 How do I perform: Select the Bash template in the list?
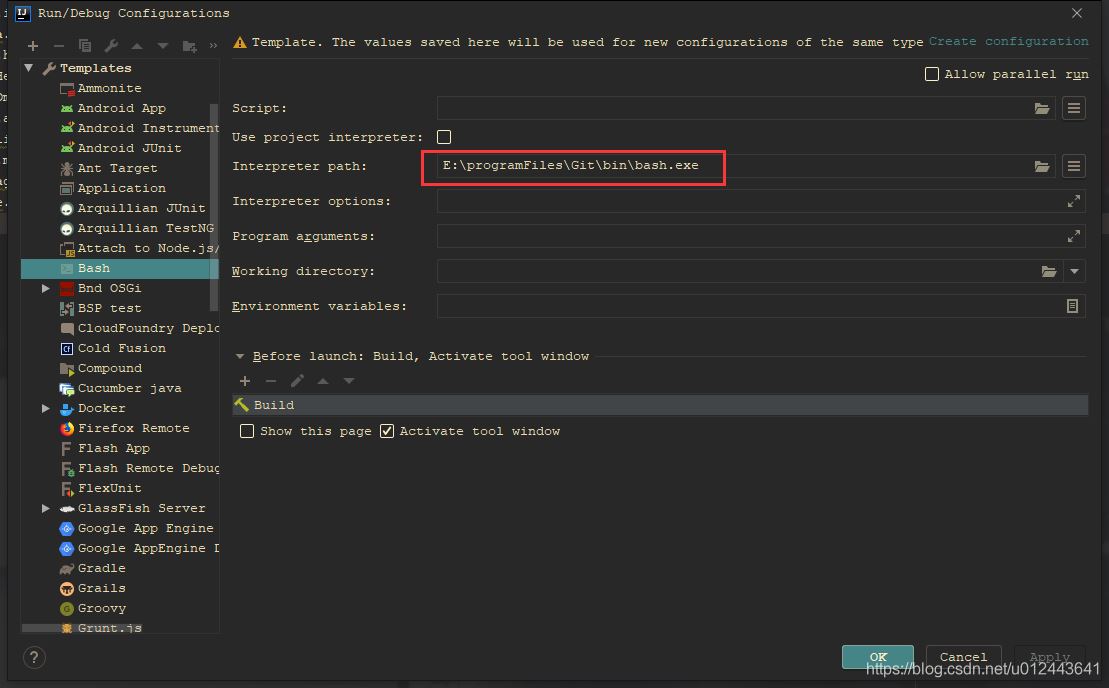point(93,268)
